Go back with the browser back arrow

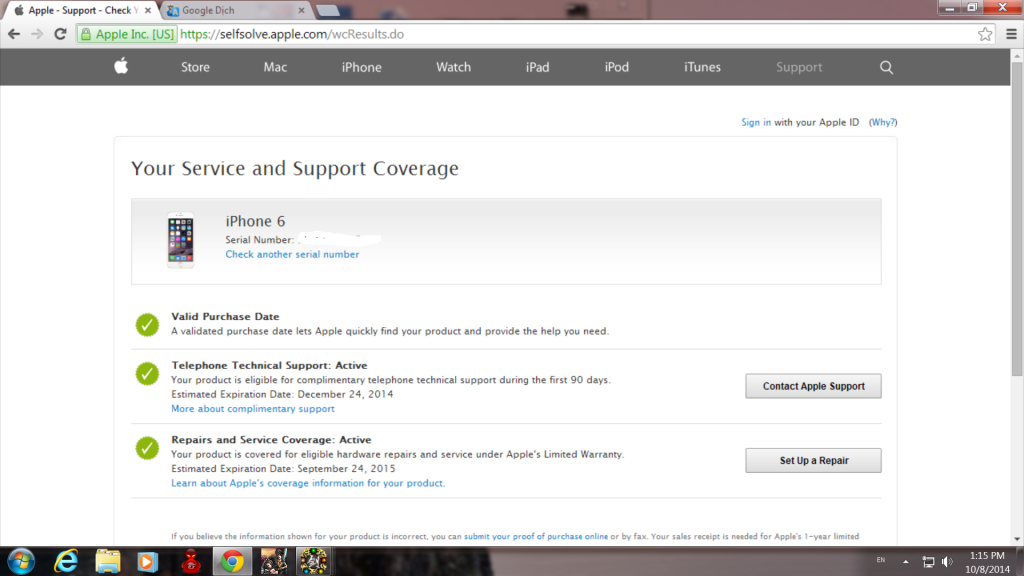(x=13, y=34)
